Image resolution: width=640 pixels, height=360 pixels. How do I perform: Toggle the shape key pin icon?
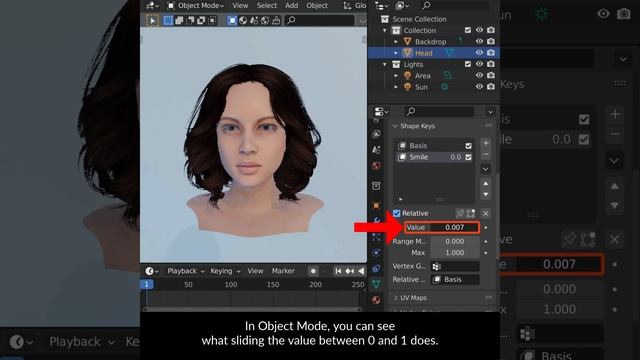pyautogui.click(x=460, y=213)
